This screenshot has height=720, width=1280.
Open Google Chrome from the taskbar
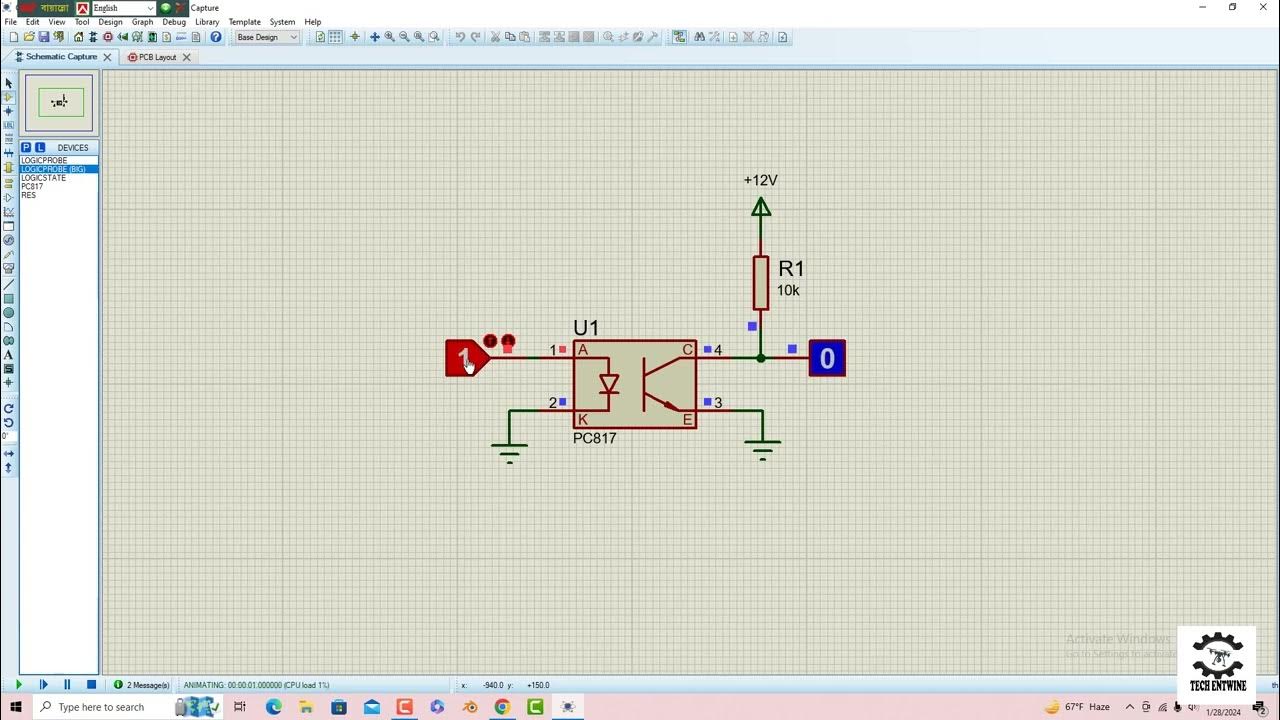(502, 707)
